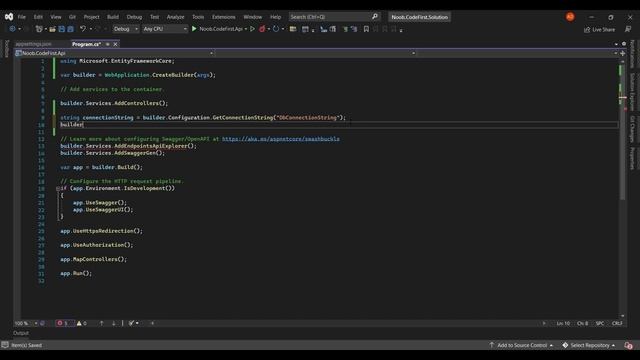Pin the Program.cs tab
Viewport: 640px width, 360px height.
pyautogui.click(x=108, y=44)
